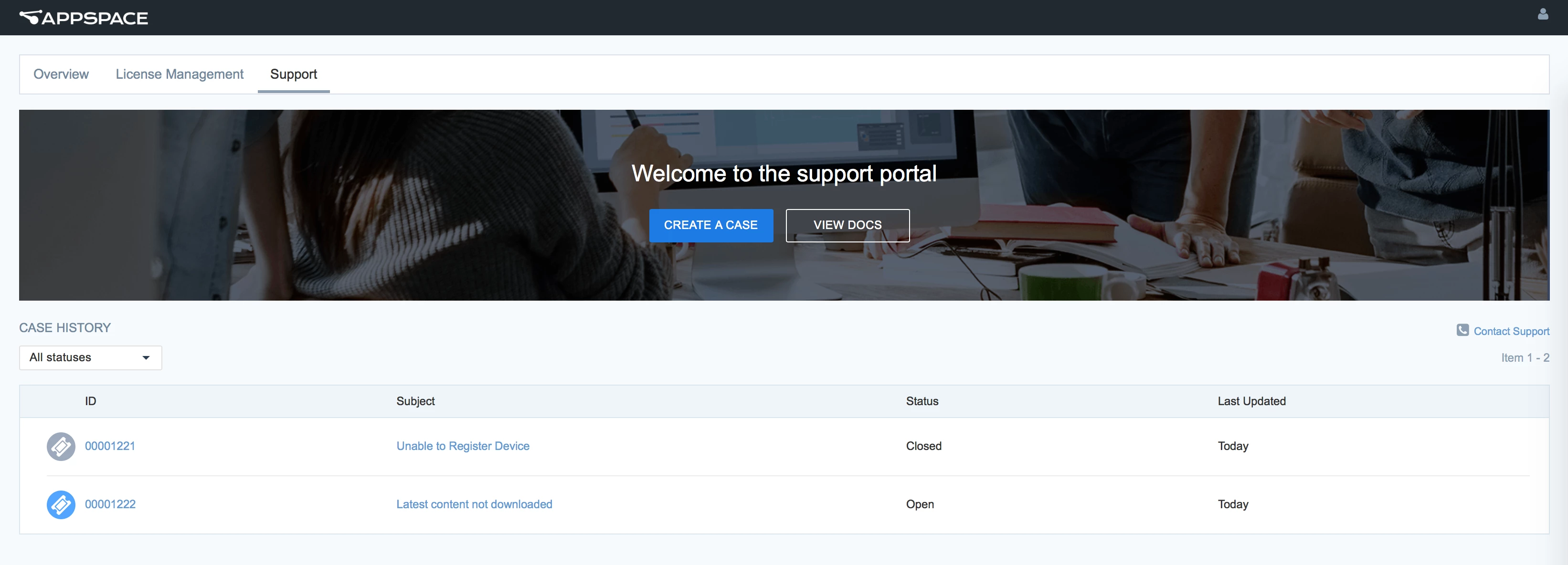Screen dimensions: 1568x565
Task: Click the Welcome to the support portal title
Action: 784,174
